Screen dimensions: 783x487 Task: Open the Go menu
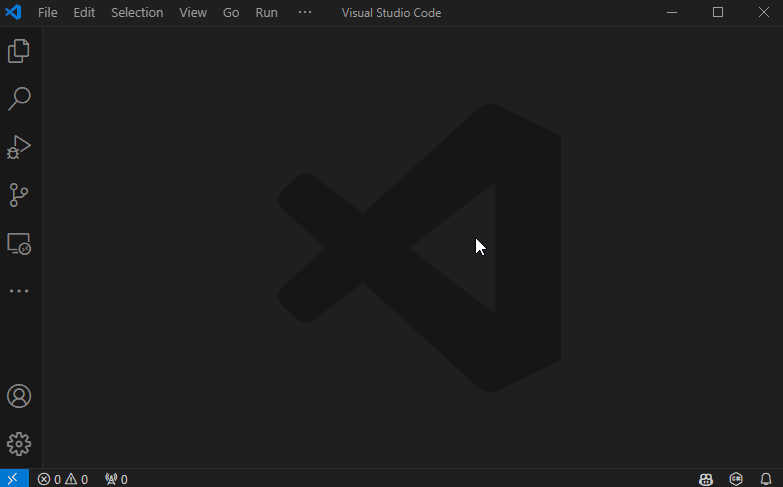tap(231, 12)
